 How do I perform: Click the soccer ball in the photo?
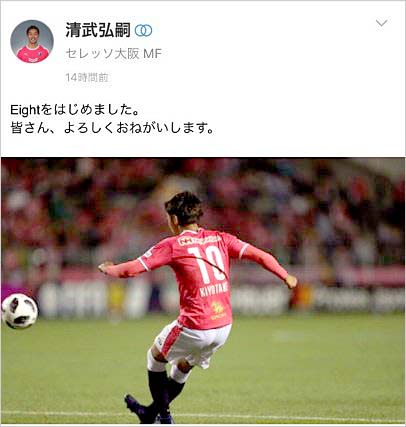[x=20, y=311]
